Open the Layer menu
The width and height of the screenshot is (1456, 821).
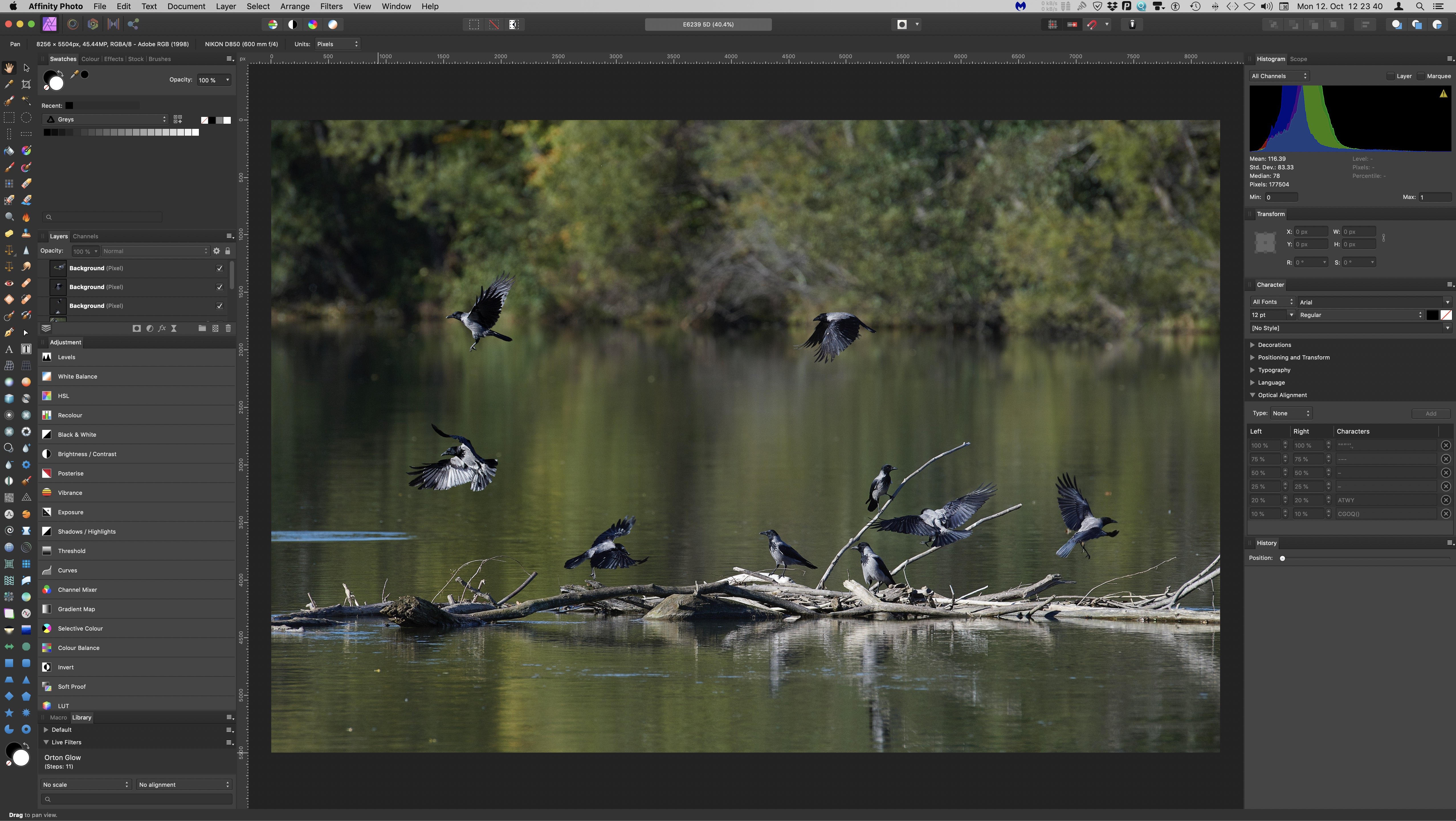[225, 6]
